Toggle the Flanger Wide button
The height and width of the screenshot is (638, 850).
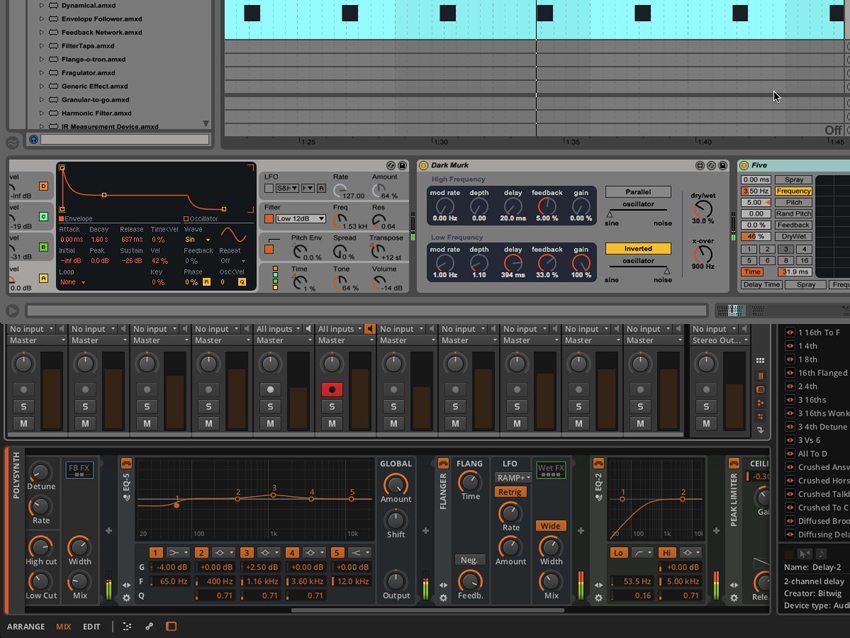550,526
